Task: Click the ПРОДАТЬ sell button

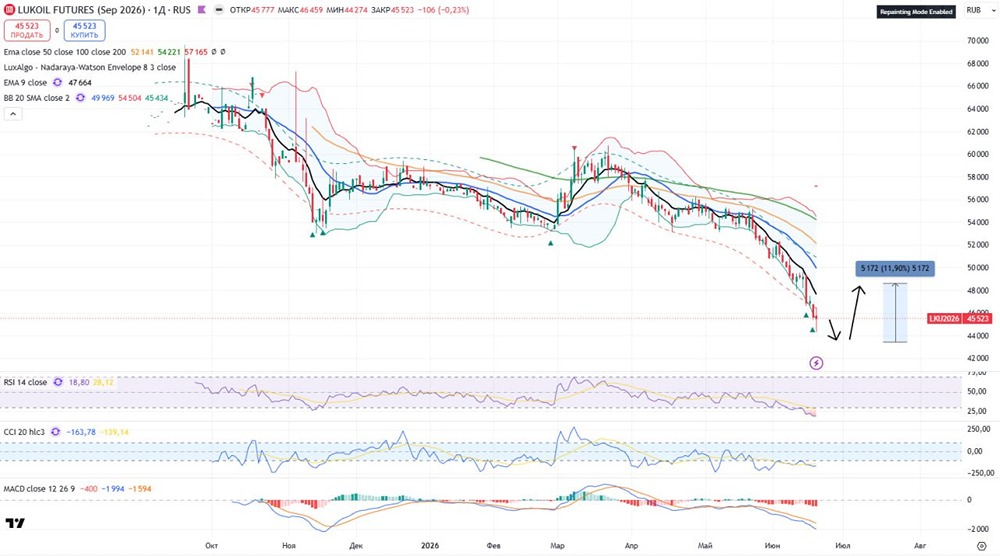Action: coord(27,31)
